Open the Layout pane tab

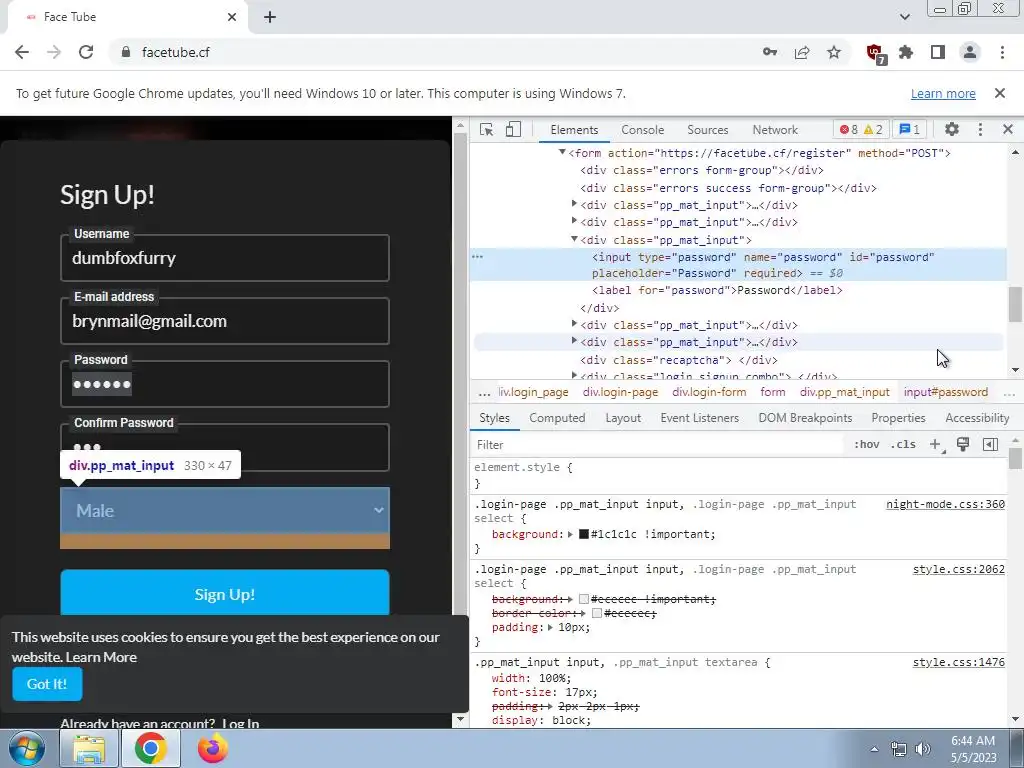(x=623, y=418)
